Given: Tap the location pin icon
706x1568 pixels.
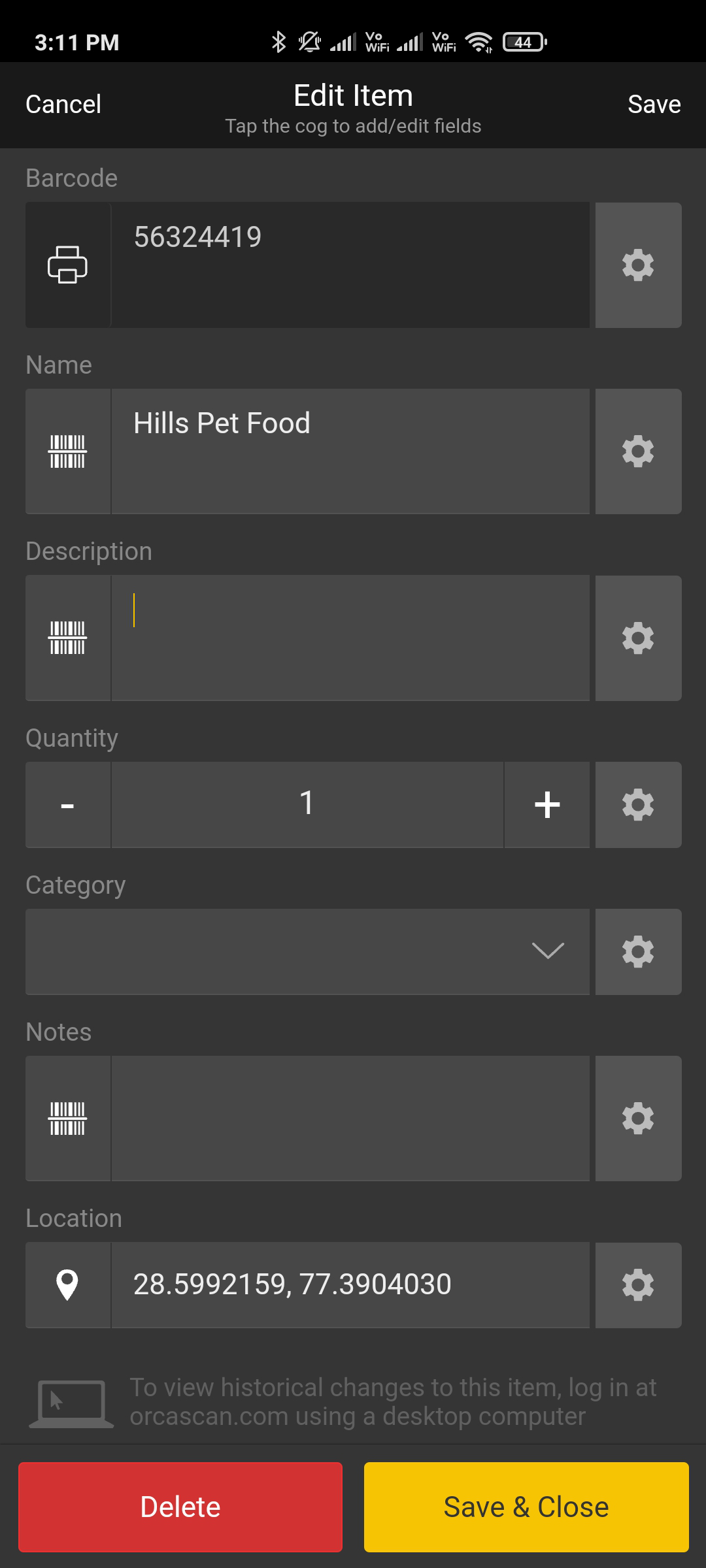Looking at the screenshot, I should [x=67, y=1285].
